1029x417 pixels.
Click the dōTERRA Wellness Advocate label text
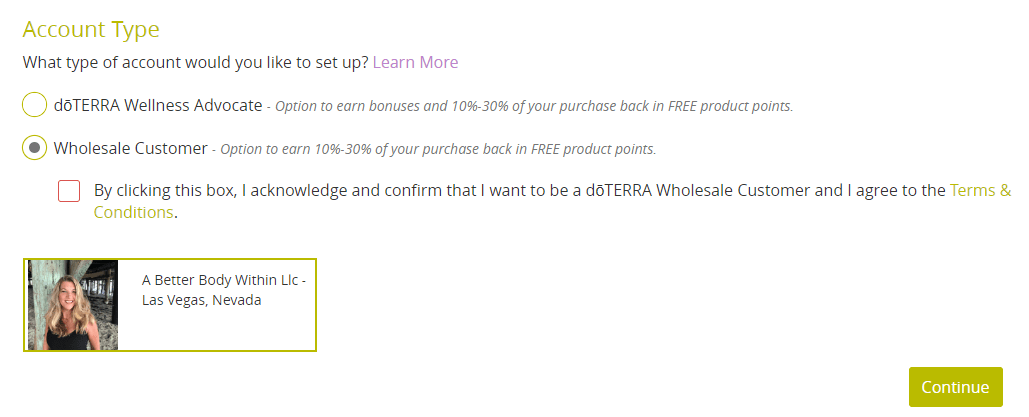click(x=158, y=105)
